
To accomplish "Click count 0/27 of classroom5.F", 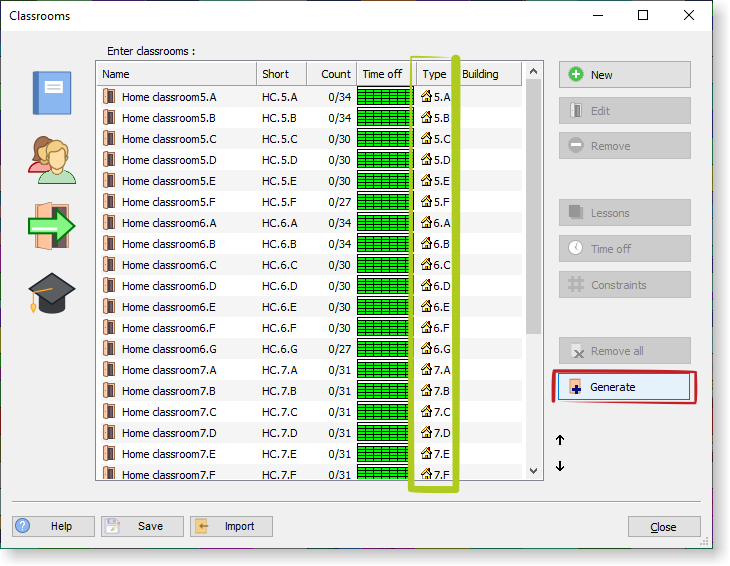I will point(339,202).
